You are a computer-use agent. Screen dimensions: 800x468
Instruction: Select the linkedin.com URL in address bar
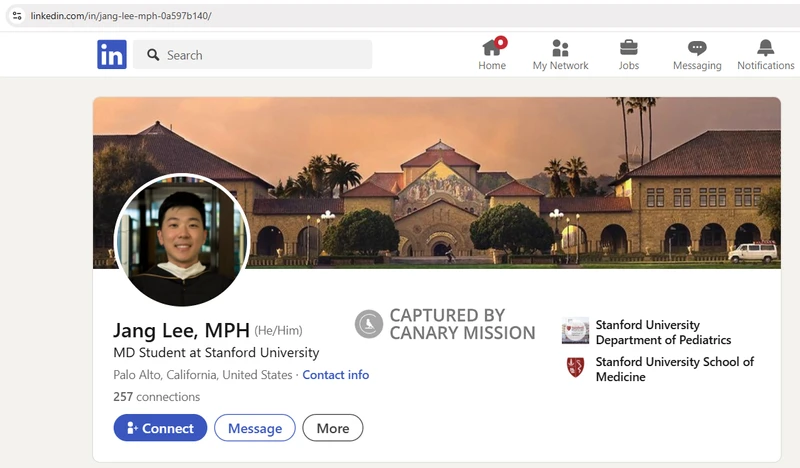(121, 16)
